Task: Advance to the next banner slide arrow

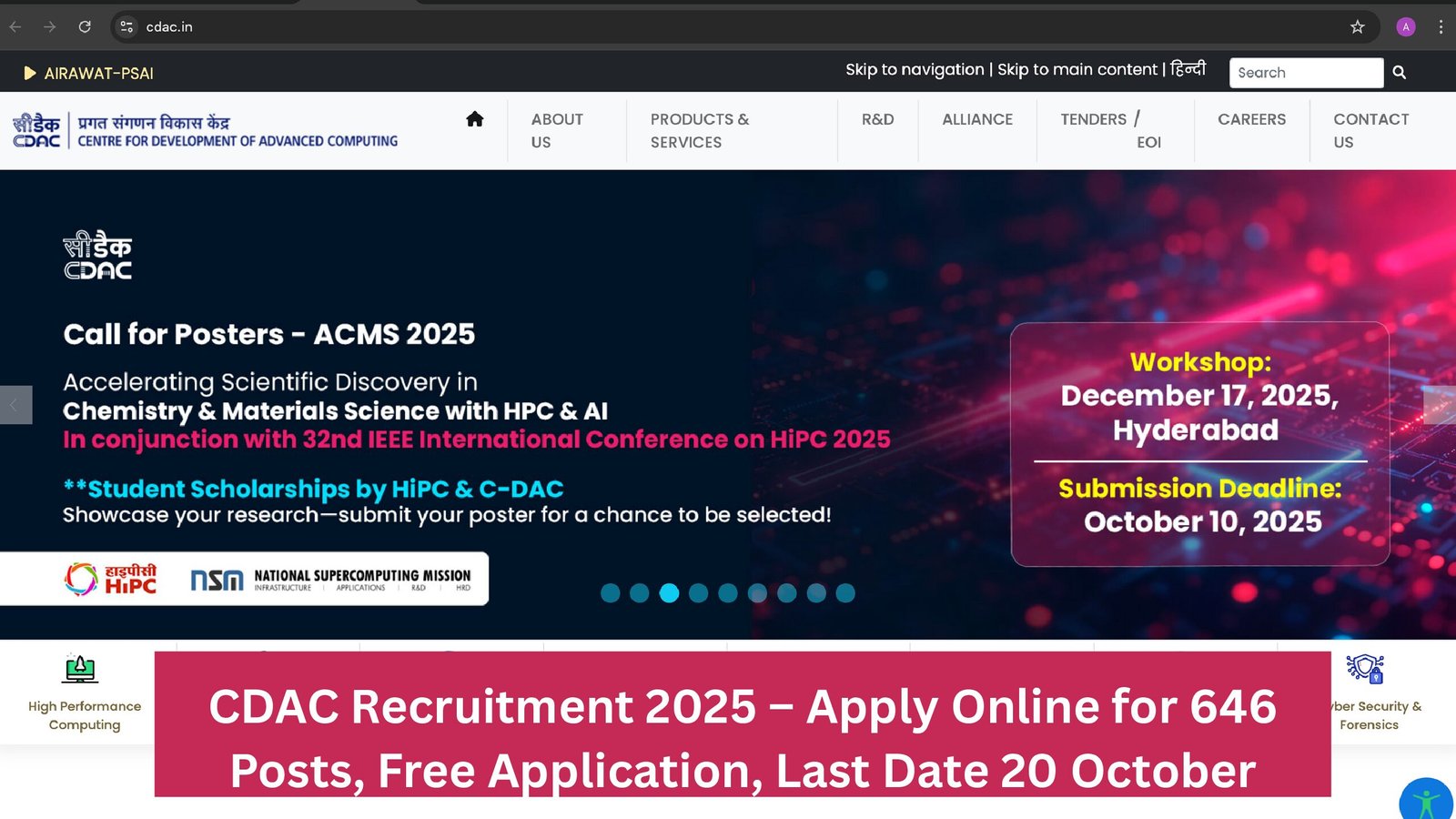Action: click(1440, 405)
